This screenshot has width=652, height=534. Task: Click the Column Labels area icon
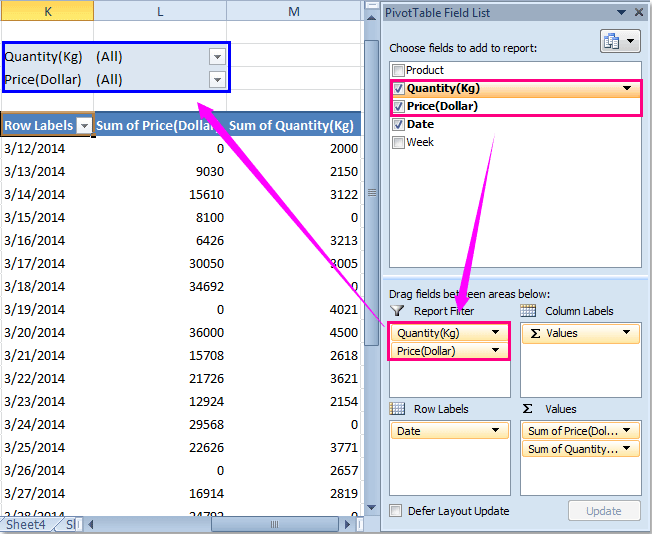pos(528,311)
